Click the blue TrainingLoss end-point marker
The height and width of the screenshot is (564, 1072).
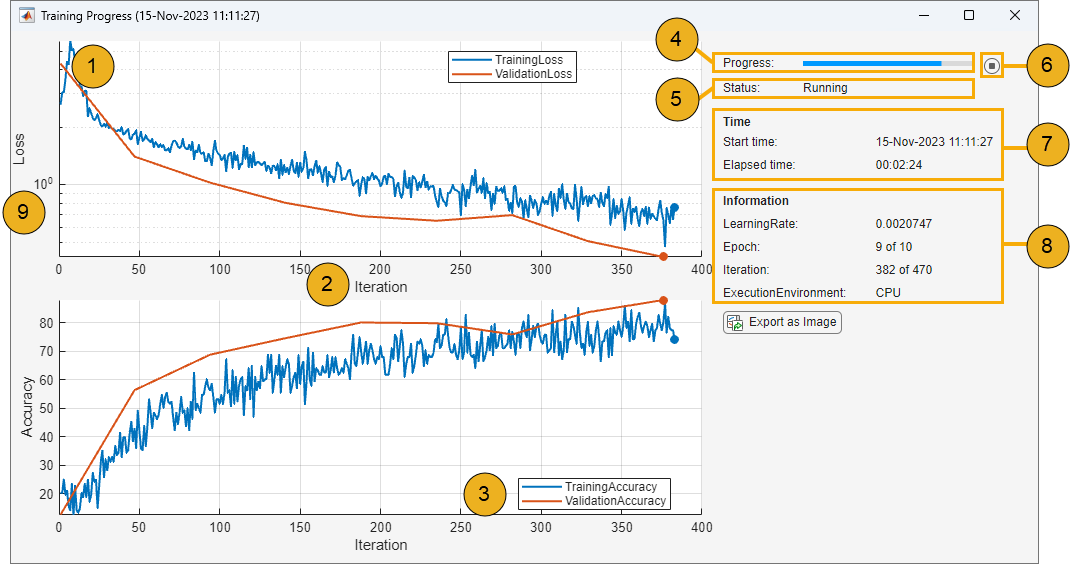pyautogui.click(x=674, y=208)
